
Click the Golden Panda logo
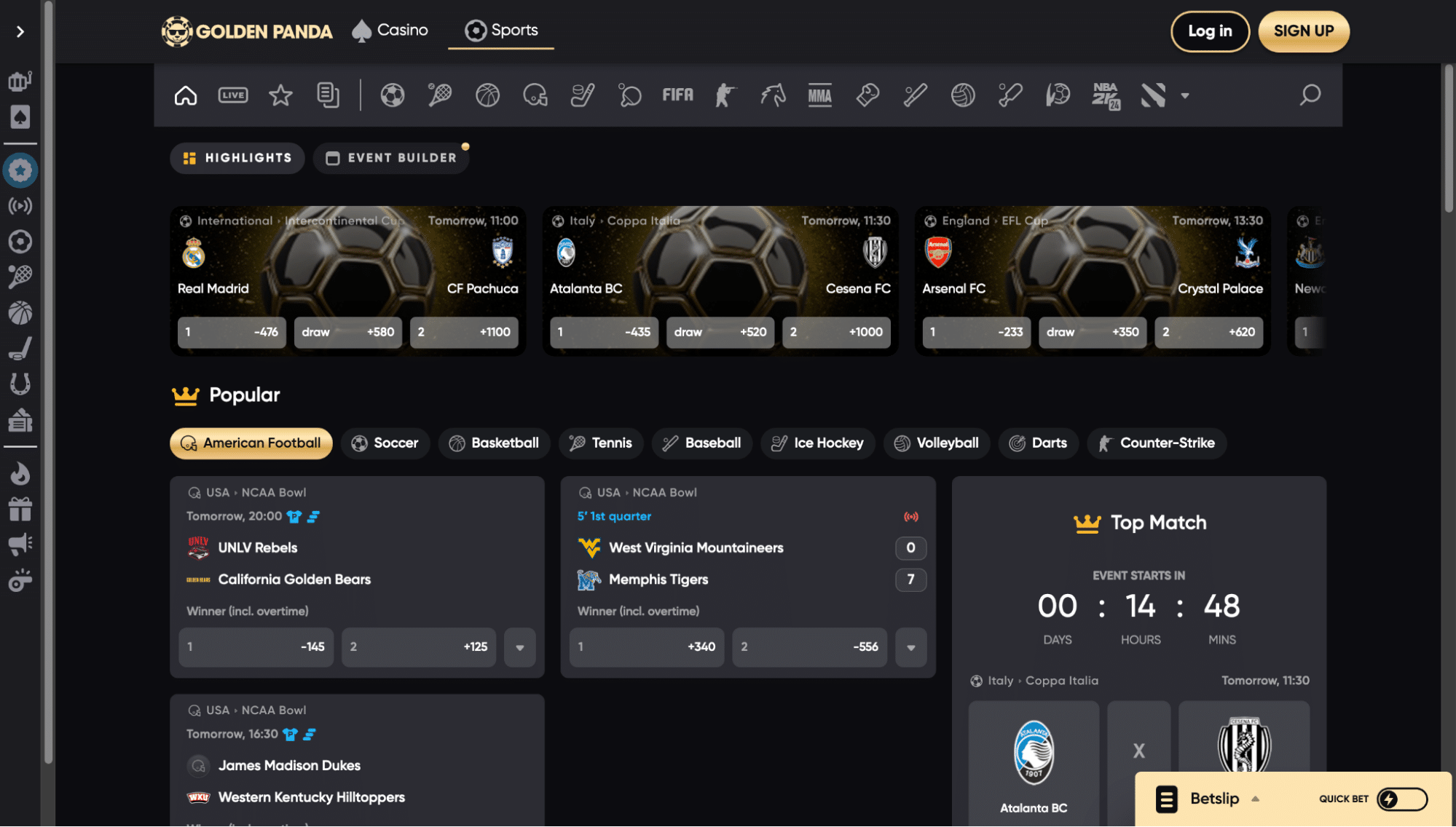[247, 31]
